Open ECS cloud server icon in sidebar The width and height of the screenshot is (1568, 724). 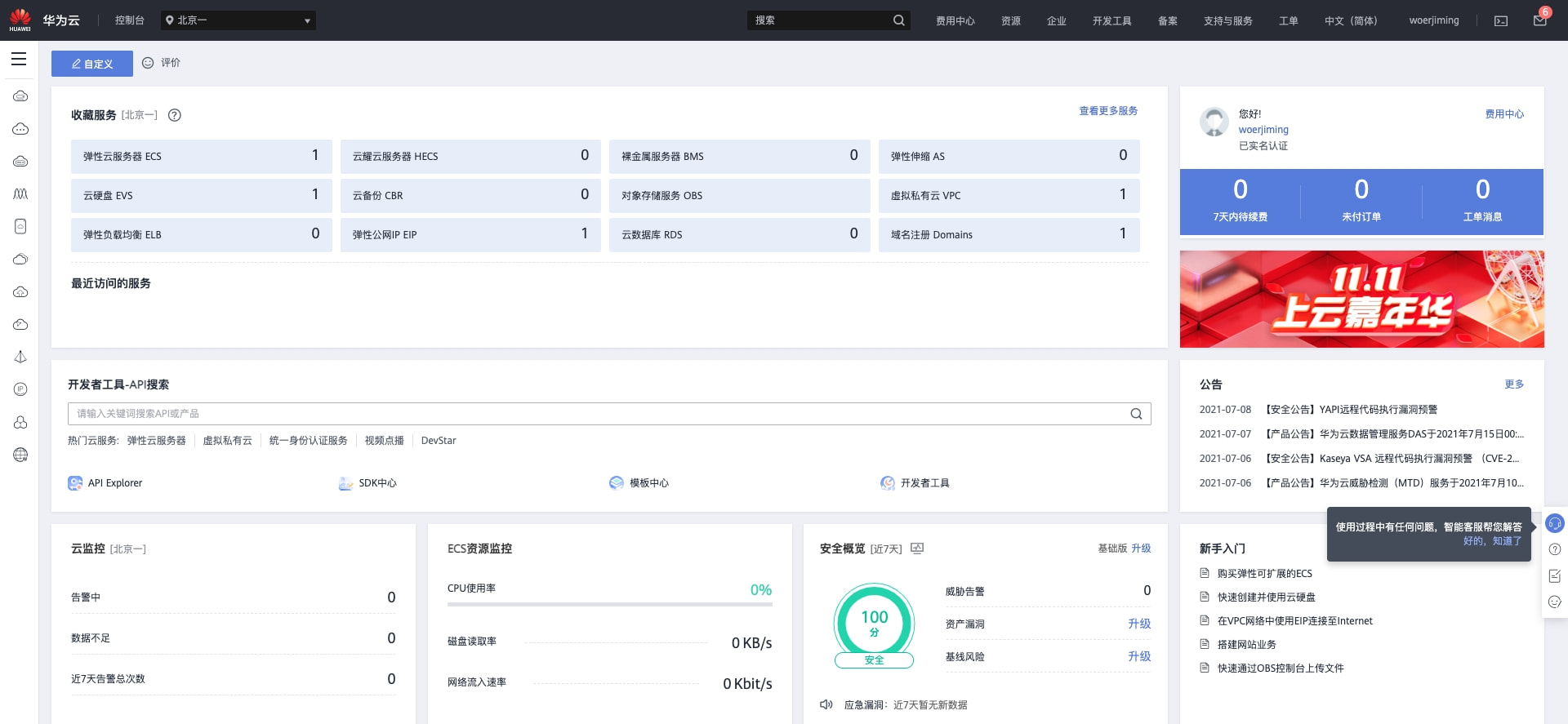tap(20, 96)
